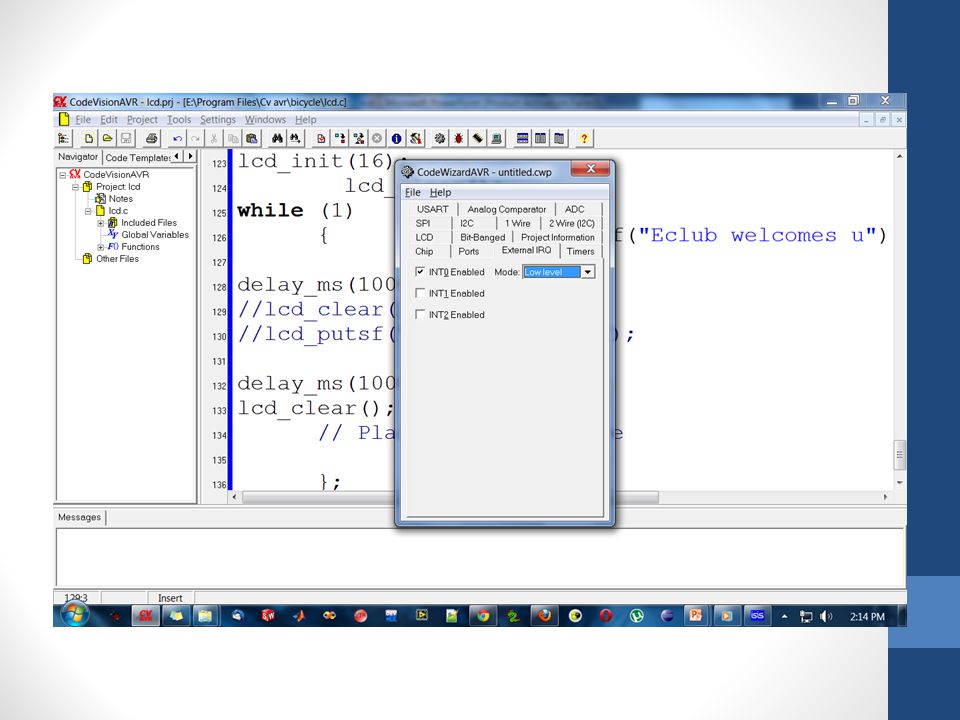Open the Settings menu
This screenshot has width=960, height=720.
218,119
